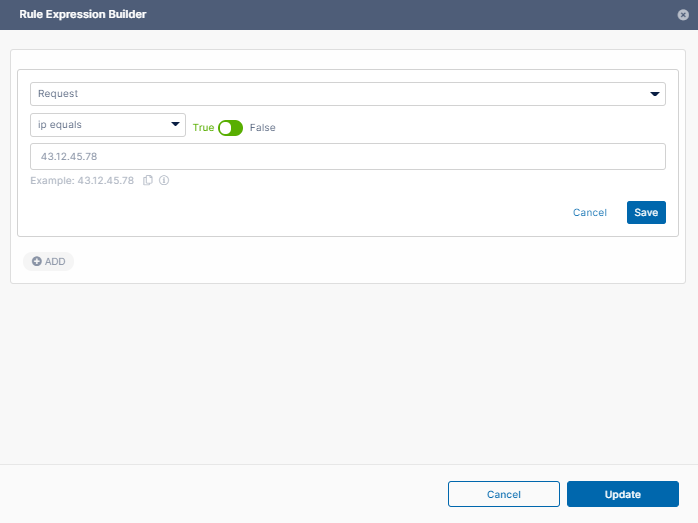698x523 pixels.
Task: Click the 'ip equals' dropdown caret
Action: pyautogui.click(x=176, y=125)
